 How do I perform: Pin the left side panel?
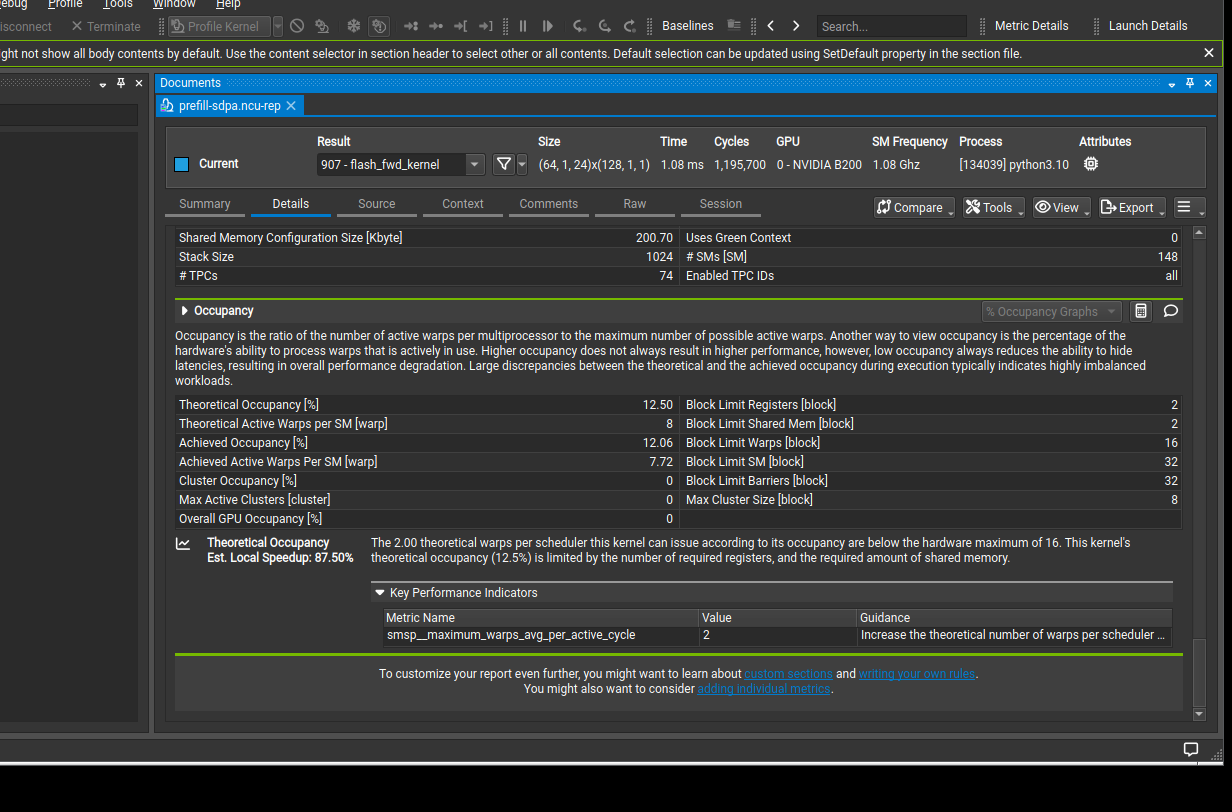[121, 83]
